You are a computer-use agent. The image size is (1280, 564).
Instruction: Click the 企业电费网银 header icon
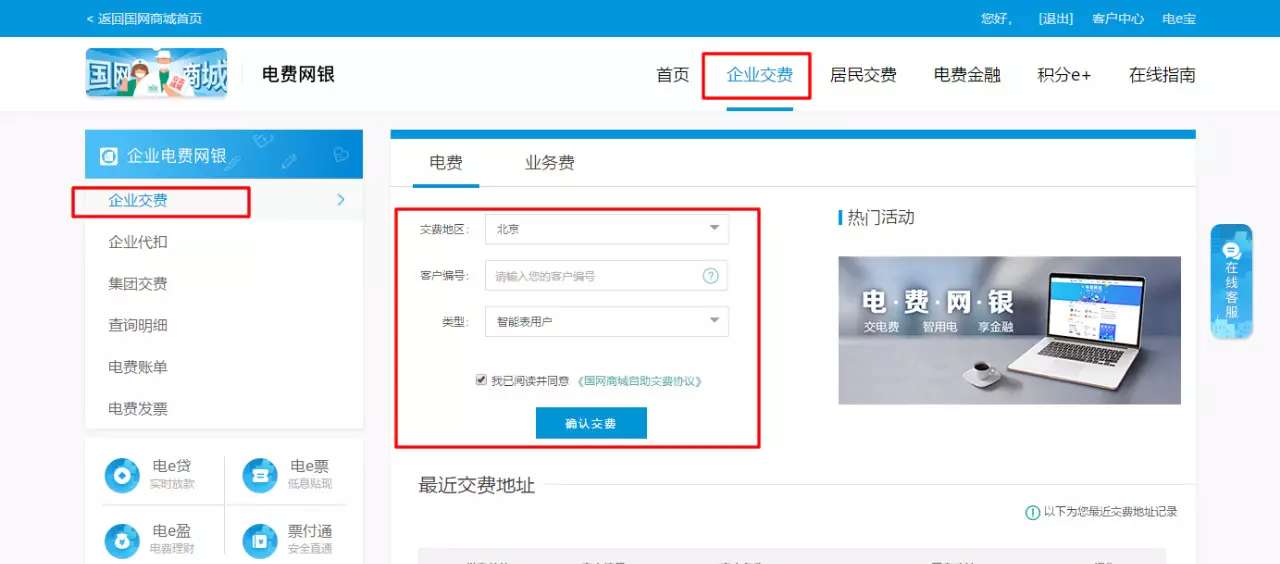109,156
